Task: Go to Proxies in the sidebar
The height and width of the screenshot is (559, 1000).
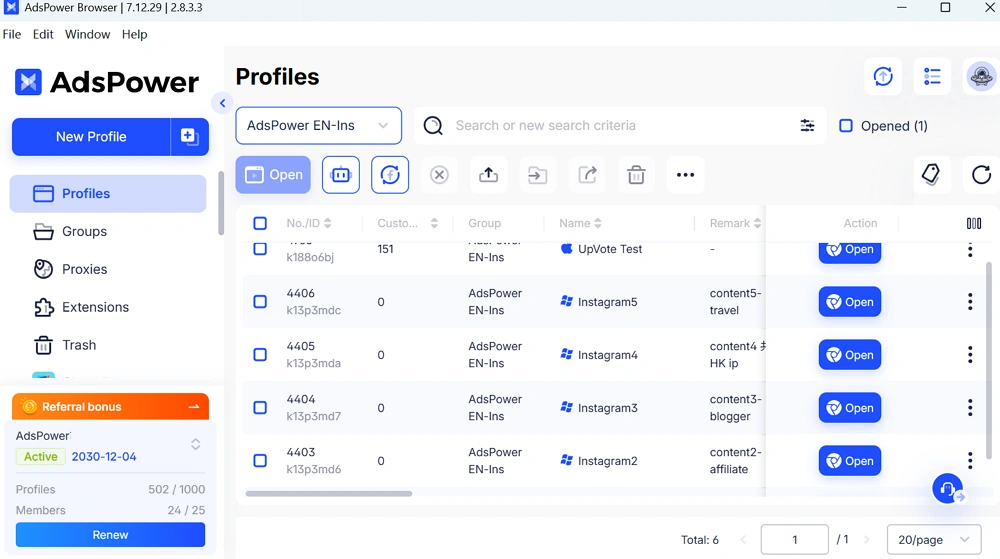Action: (84, 269)
